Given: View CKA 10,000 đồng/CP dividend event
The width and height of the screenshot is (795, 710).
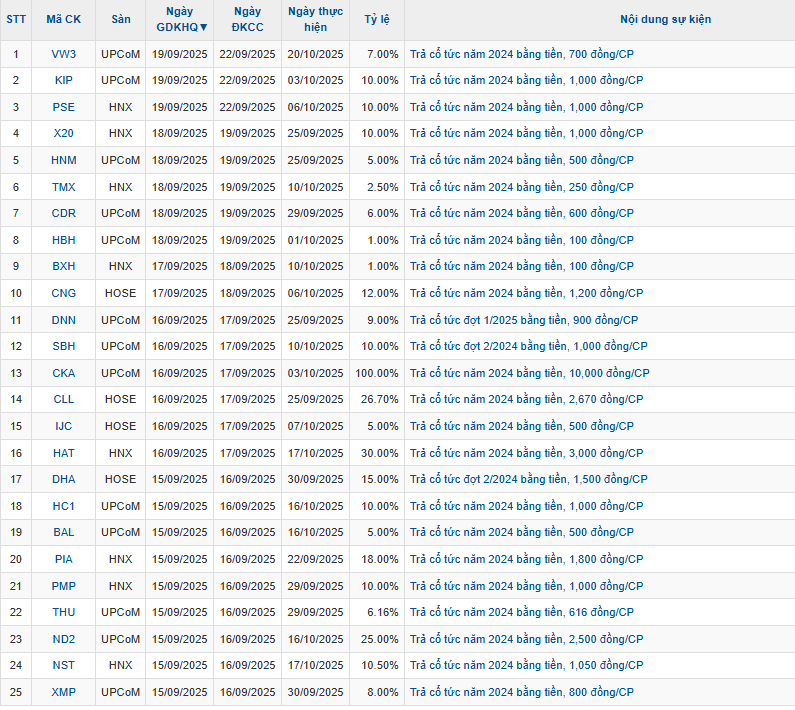Looking at the screenshot, I should point(529,373).
